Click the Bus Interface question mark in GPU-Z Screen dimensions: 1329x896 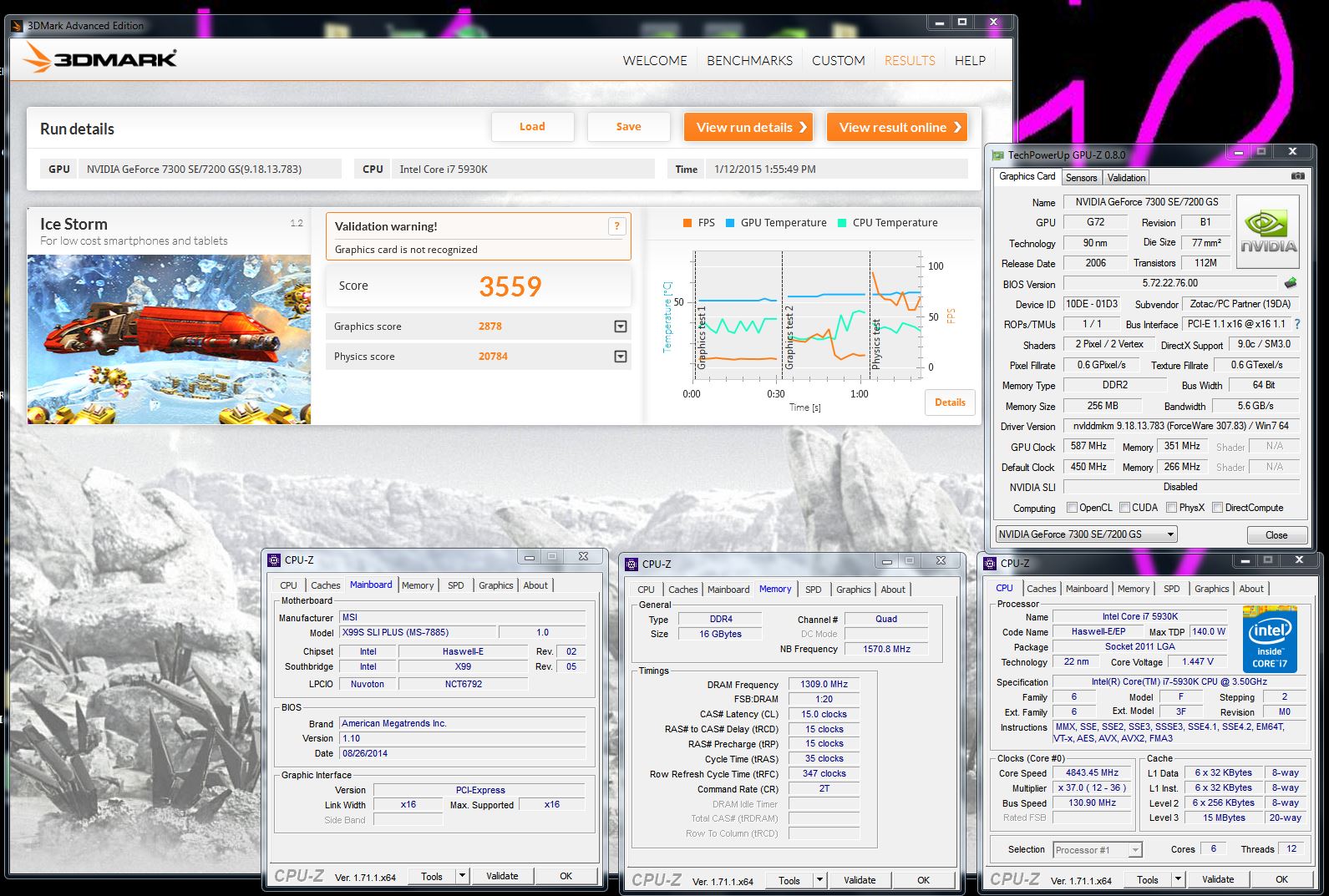(x=1296, y=324)
